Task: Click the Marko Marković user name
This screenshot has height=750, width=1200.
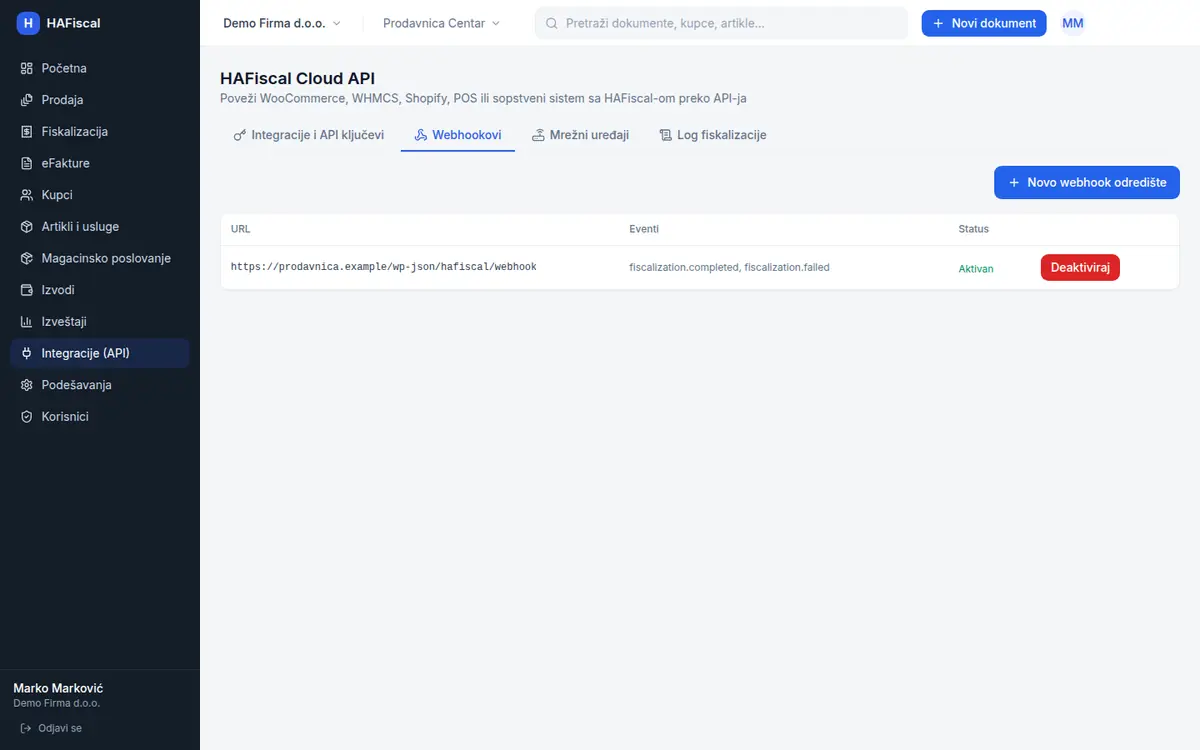Action: (x=58, y=688)
